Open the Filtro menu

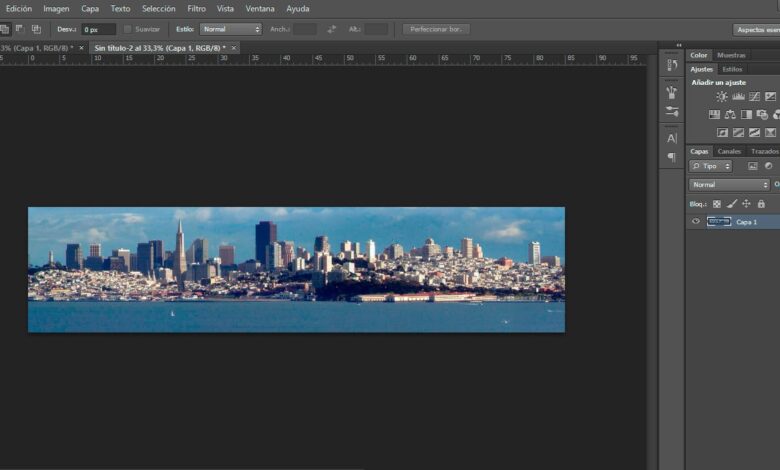197,8
